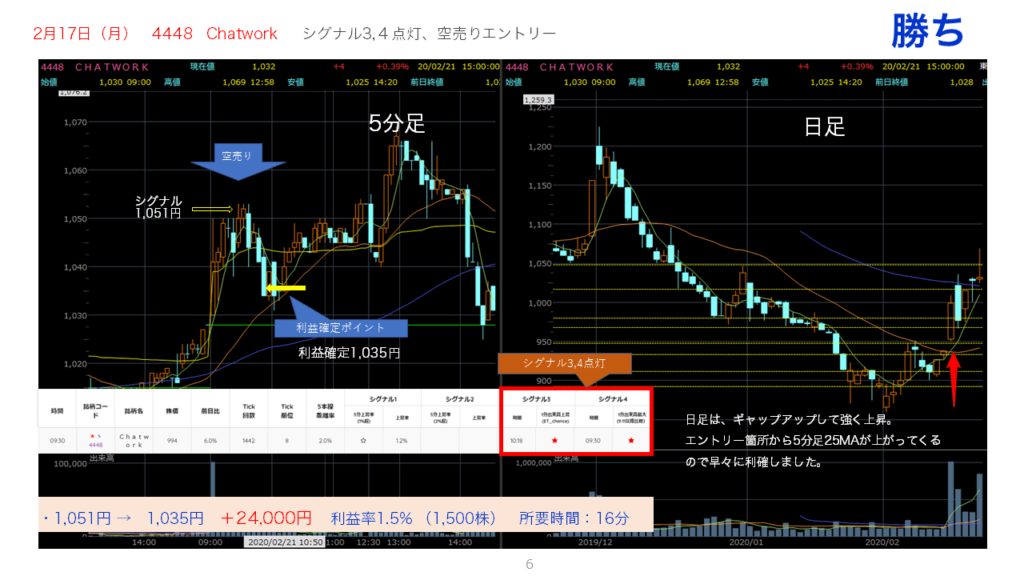
Task: Click the 2月17日（月） date in title
Action: [82, 33]
